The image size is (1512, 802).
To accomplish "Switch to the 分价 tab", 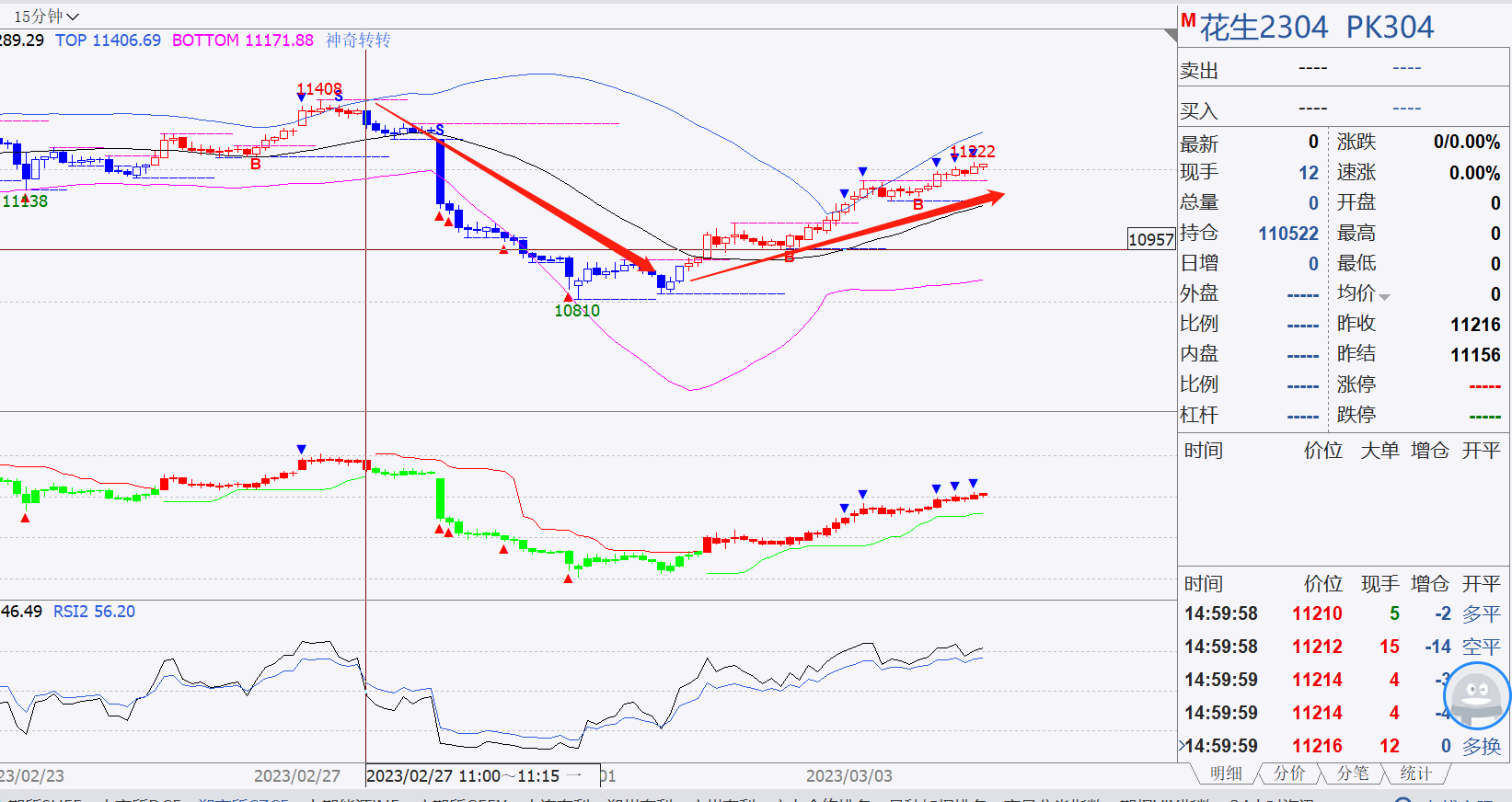I will pyautogui.click(x=1289, y=773).
